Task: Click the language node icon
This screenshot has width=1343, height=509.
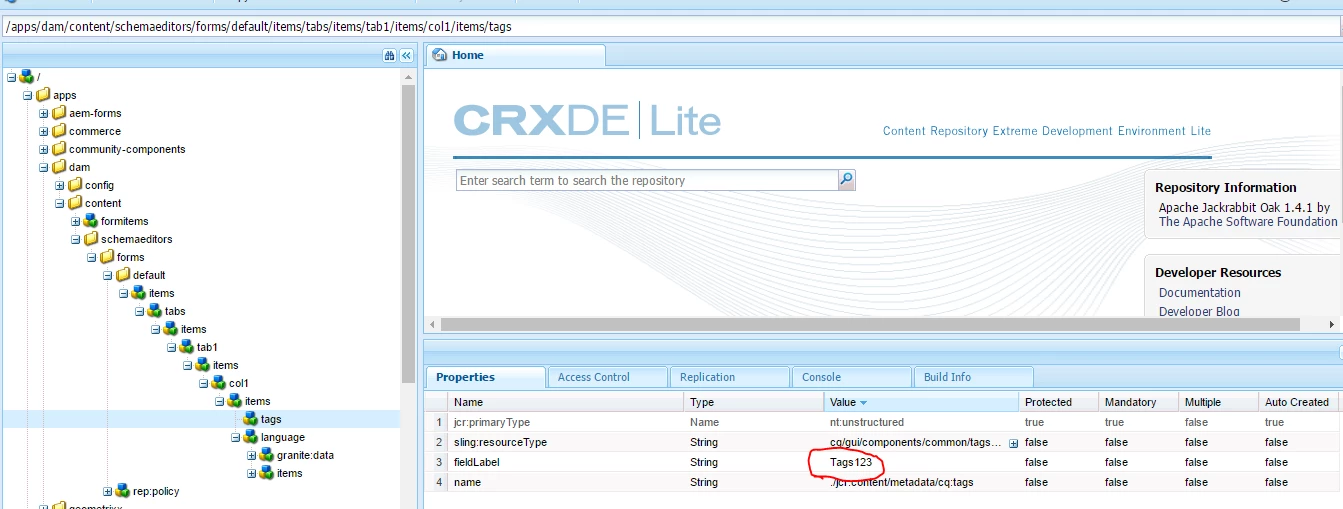Action: (x=251, y=437)
